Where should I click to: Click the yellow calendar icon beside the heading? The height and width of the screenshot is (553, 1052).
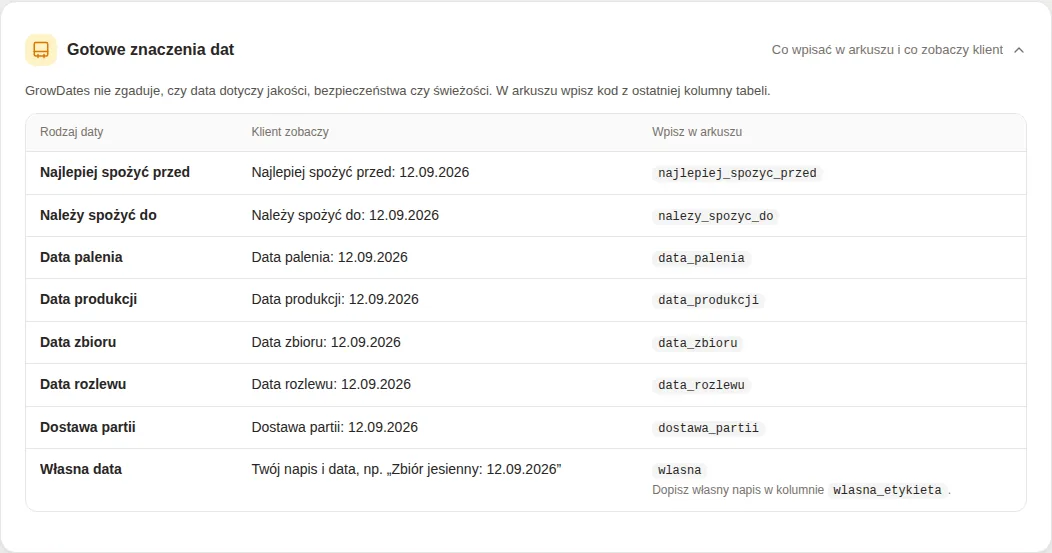[41, 50]
